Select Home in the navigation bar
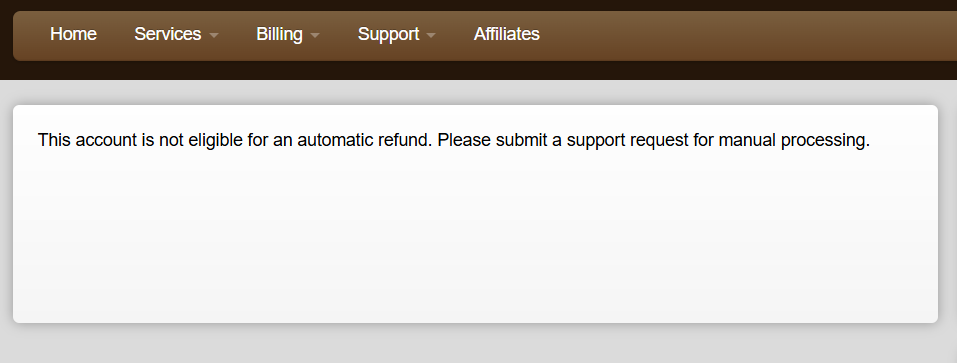 click(x=73, y=34)
